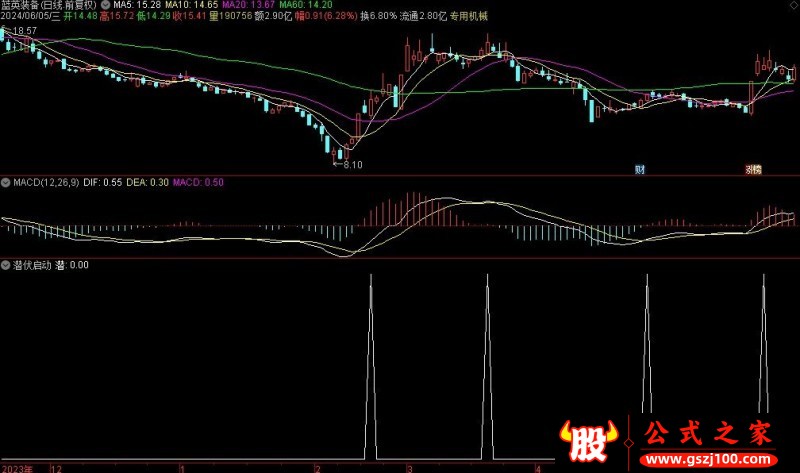Click the 蓝英装备 stock name title
The image size is (800, 473).
[21, 5]
